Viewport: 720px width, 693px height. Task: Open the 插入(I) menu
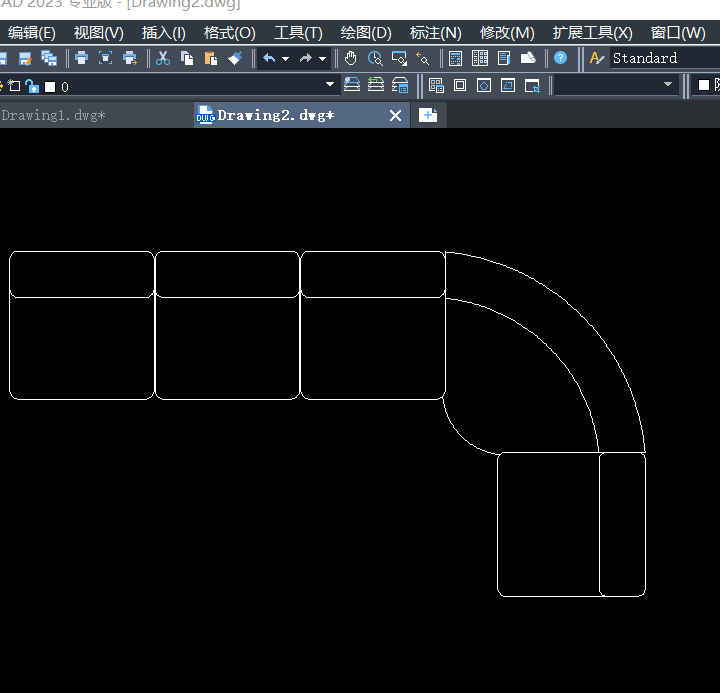pos(163,33)
